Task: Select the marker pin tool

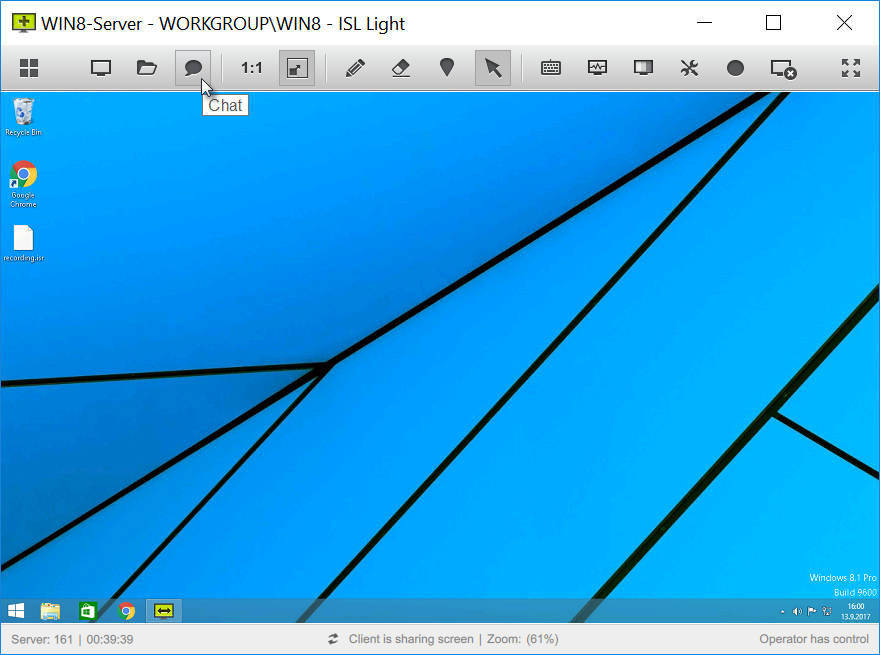Action: pos(447,68)
